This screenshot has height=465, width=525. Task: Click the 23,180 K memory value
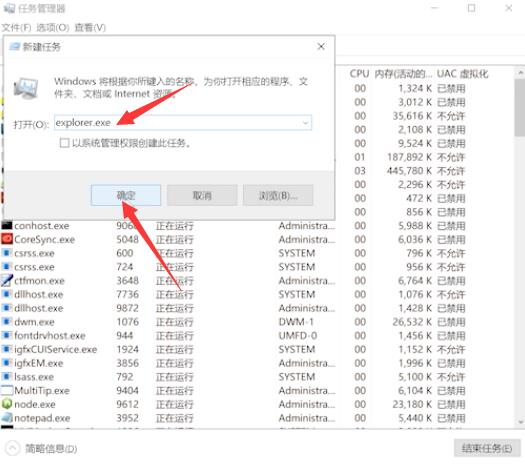pos(412,404)
